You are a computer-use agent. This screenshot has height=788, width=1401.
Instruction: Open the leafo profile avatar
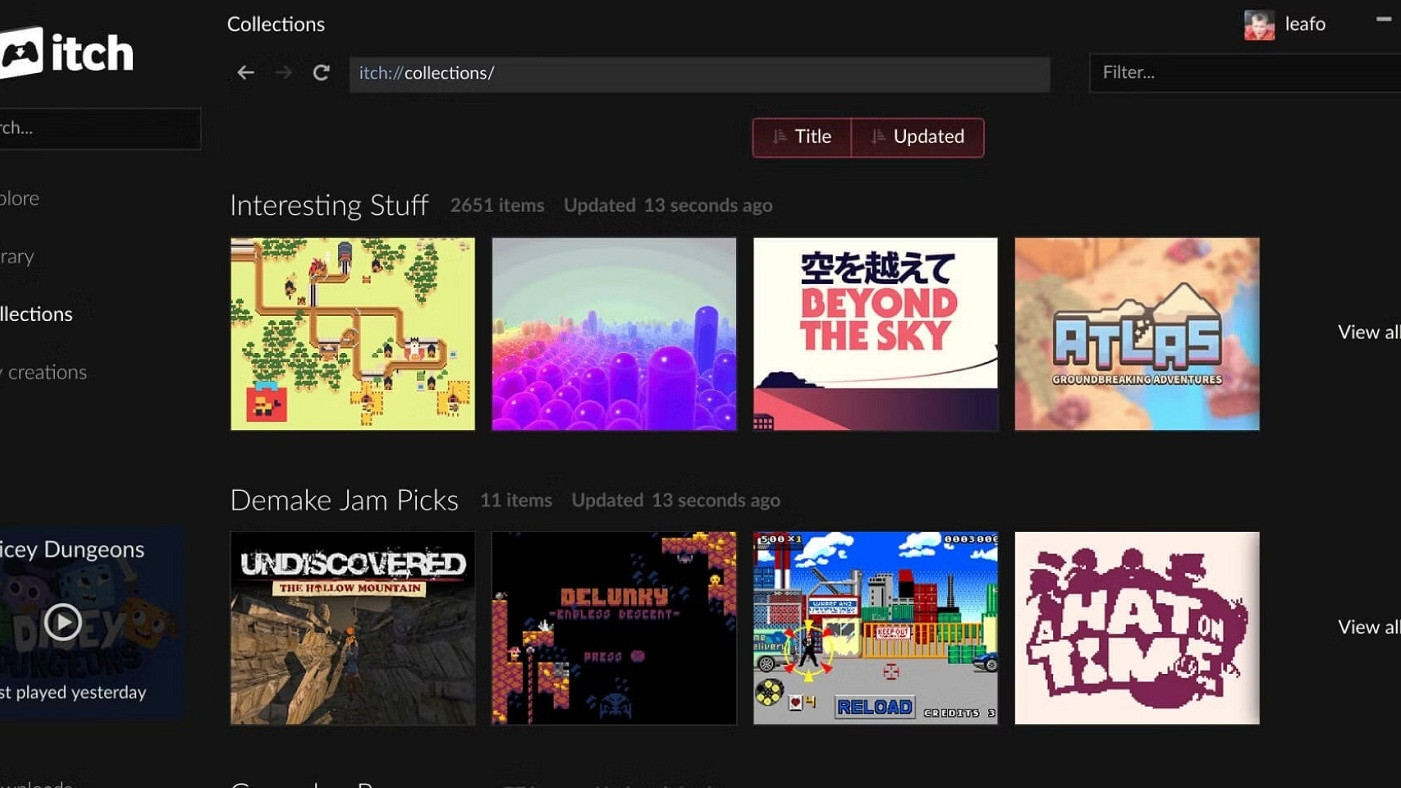point(1259,25)
